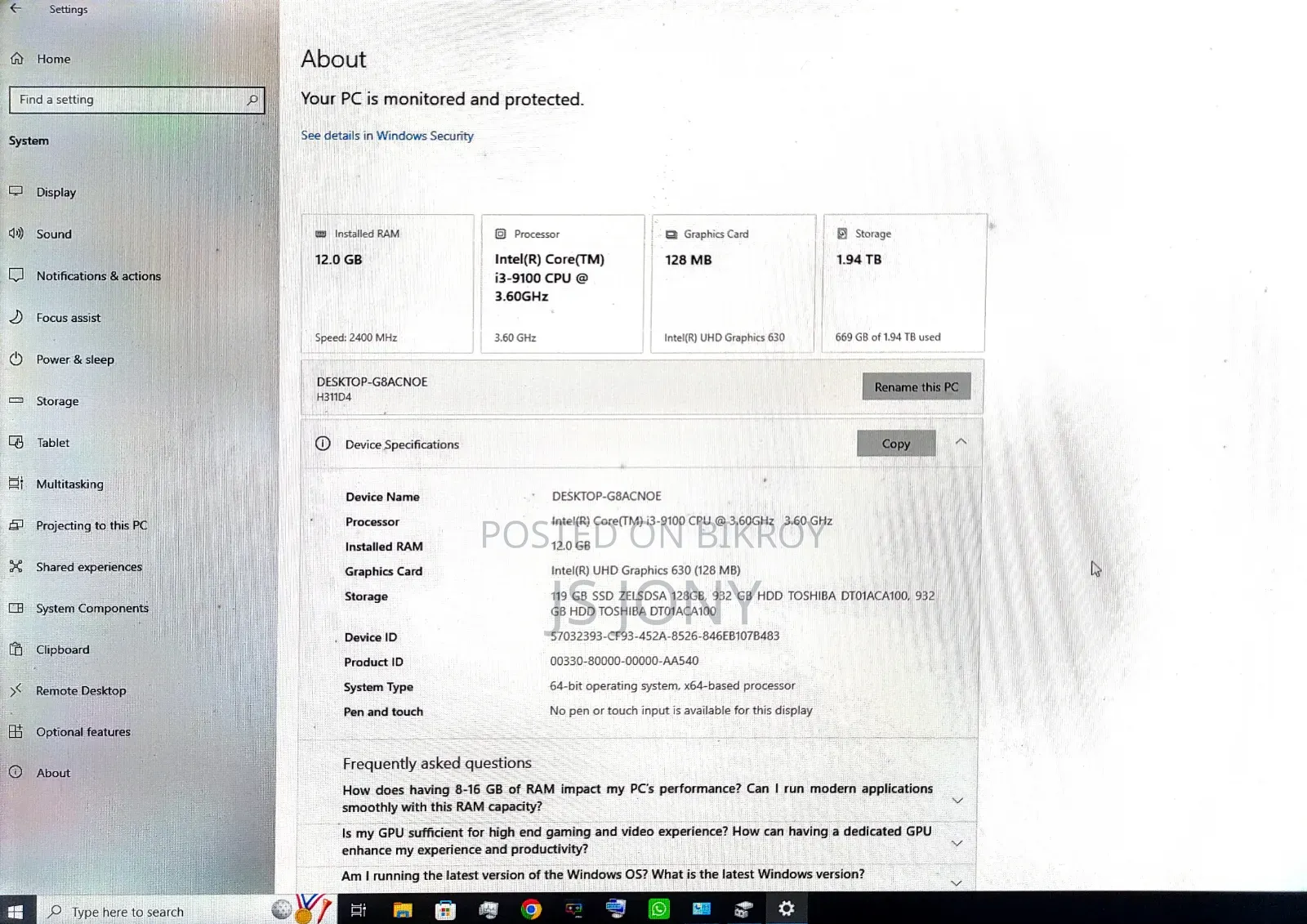Click the Clipboard icon in sidebar
This screenshot has height=924, width=1307.
pyautogui.click(x=16, y=649)
